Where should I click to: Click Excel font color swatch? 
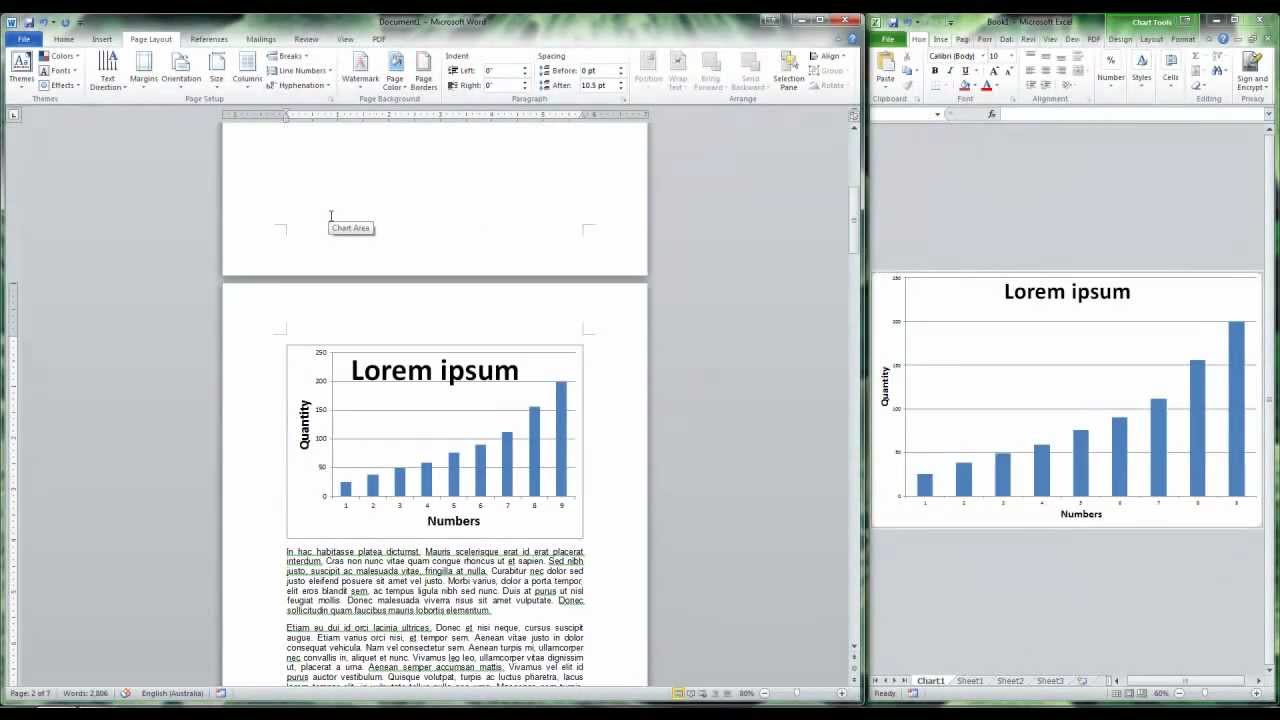tap(986, 86)
